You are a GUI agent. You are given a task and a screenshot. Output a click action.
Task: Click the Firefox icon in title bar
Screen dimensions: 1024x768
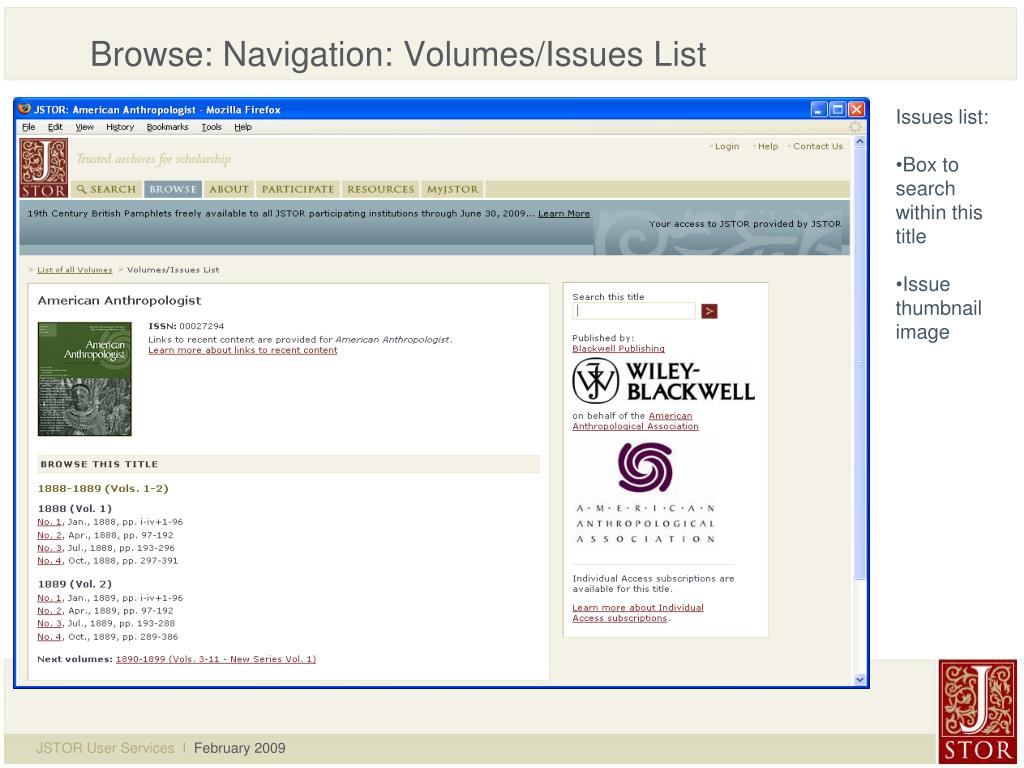pos(25,109)
